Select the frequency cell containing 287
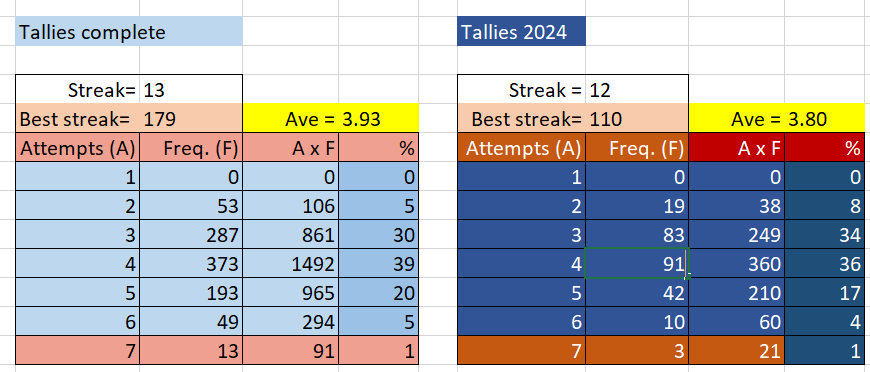870x372 pixels. [191, 235]
